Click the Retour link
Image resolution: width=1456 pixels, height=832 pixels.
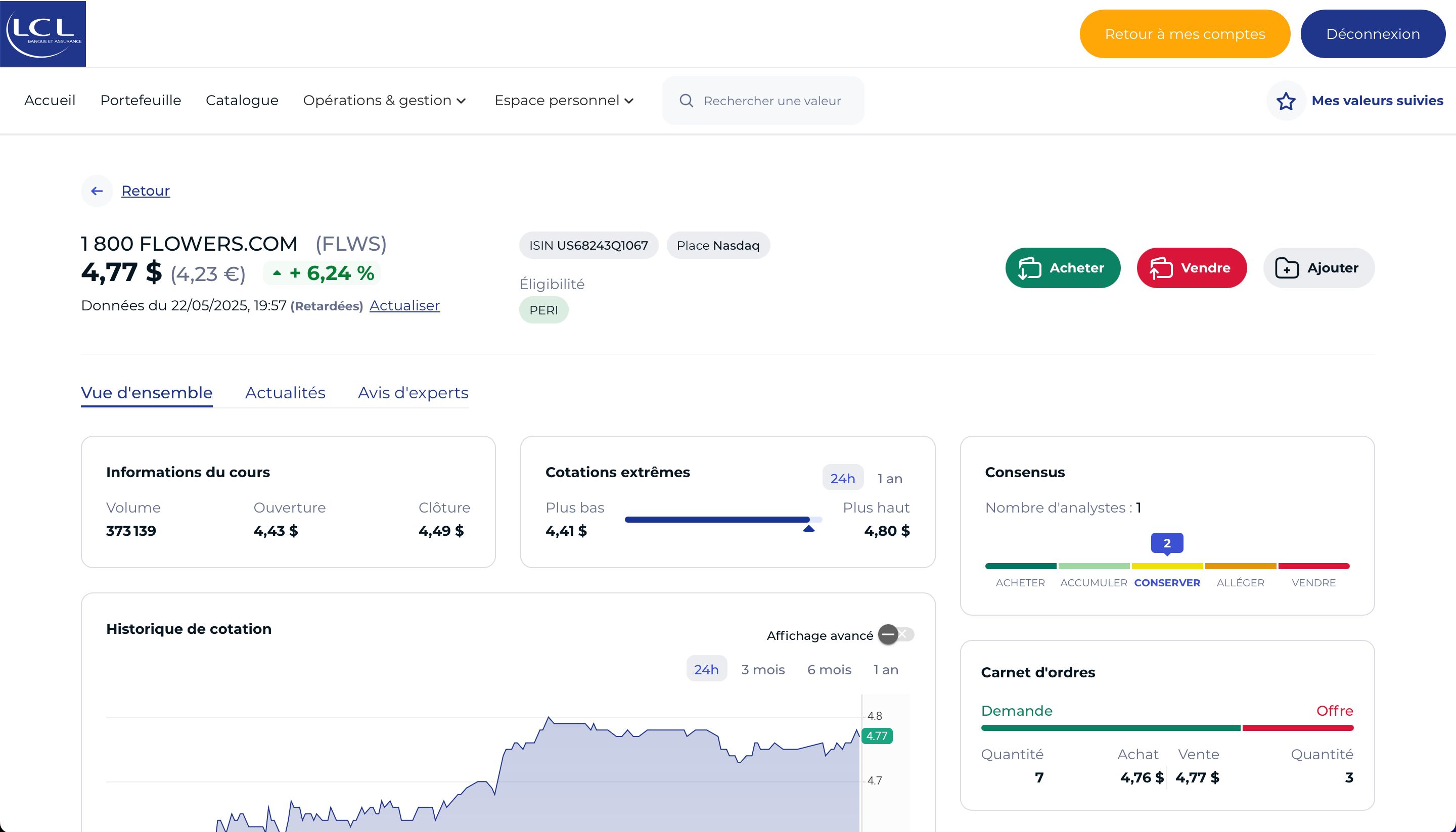pyautogui.click(x=146, y=191)
